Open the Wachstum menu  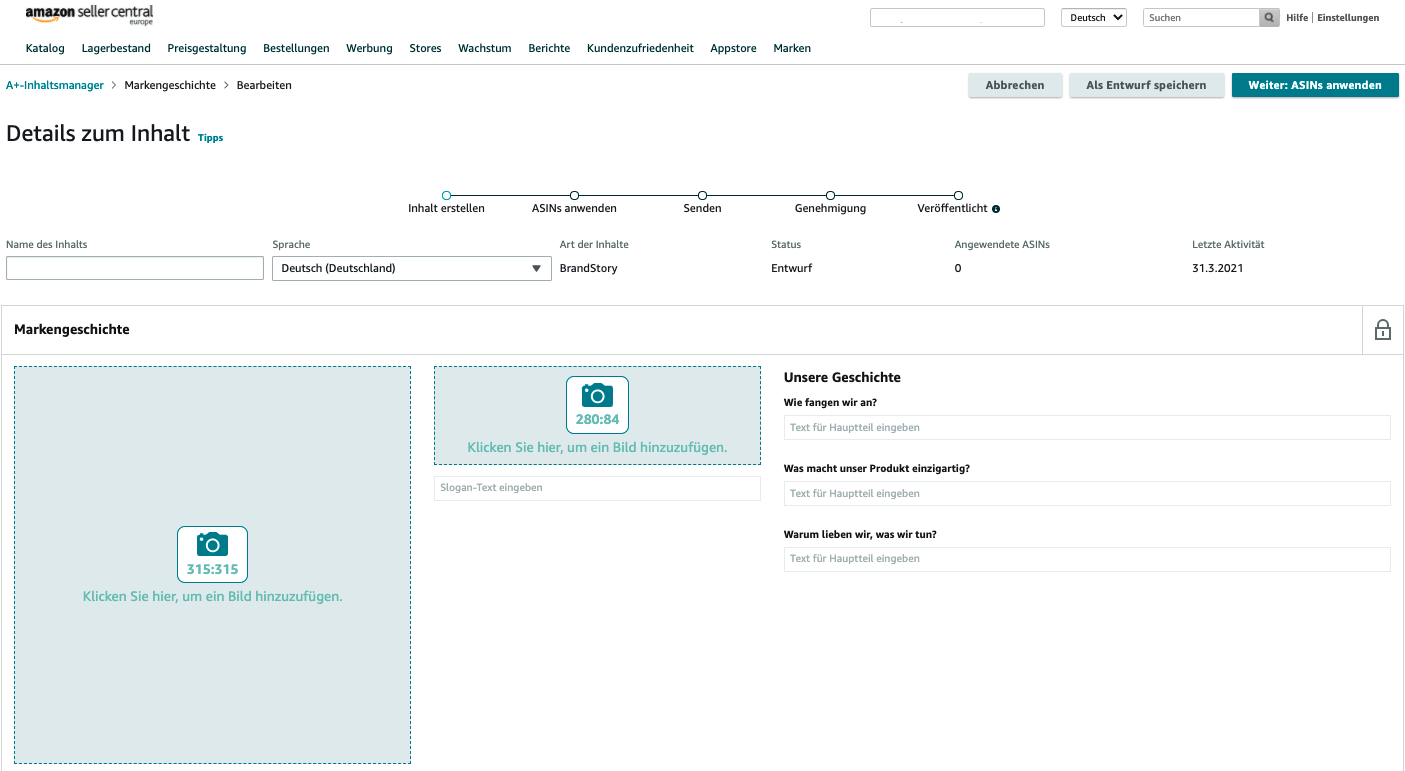click(485, 48)
